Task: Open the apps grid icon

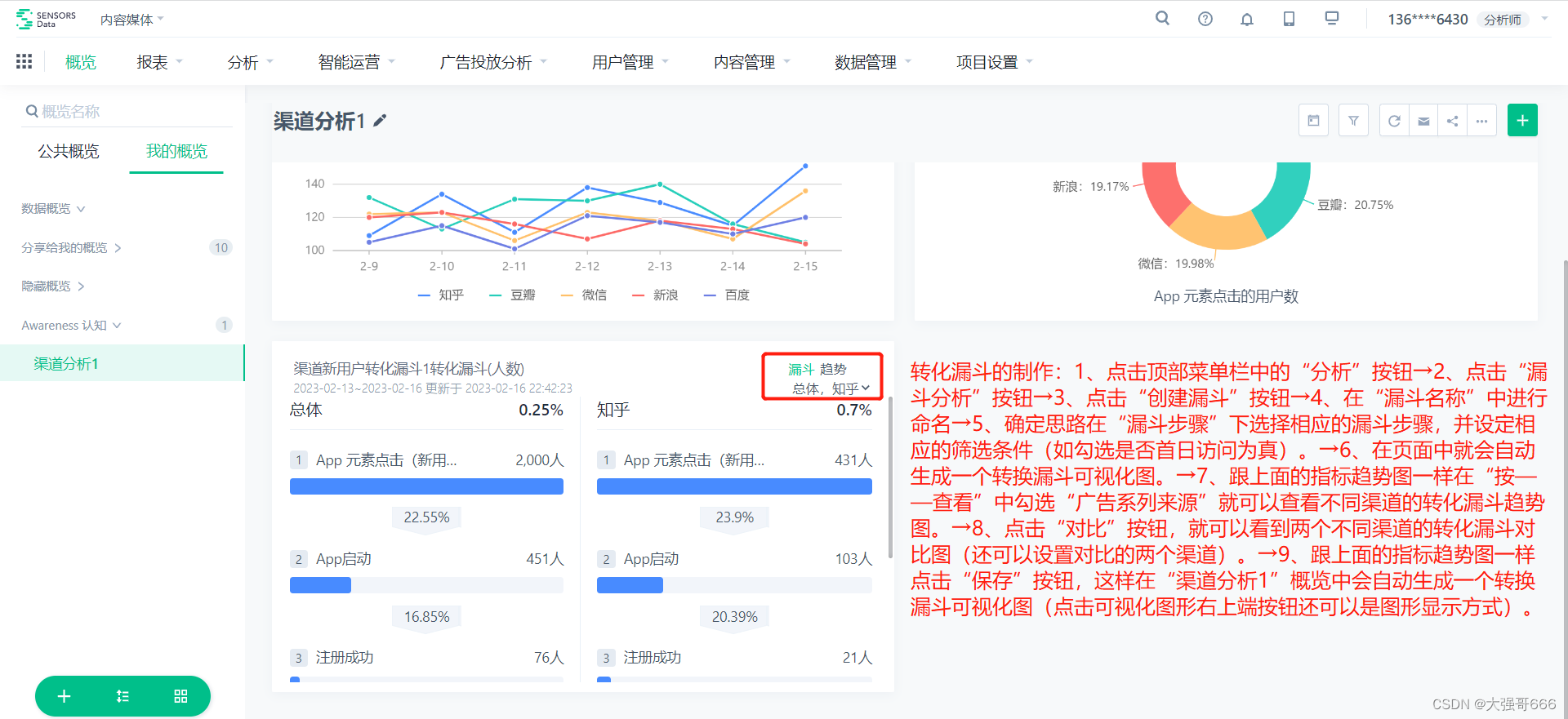Action: tap(24, 61)
